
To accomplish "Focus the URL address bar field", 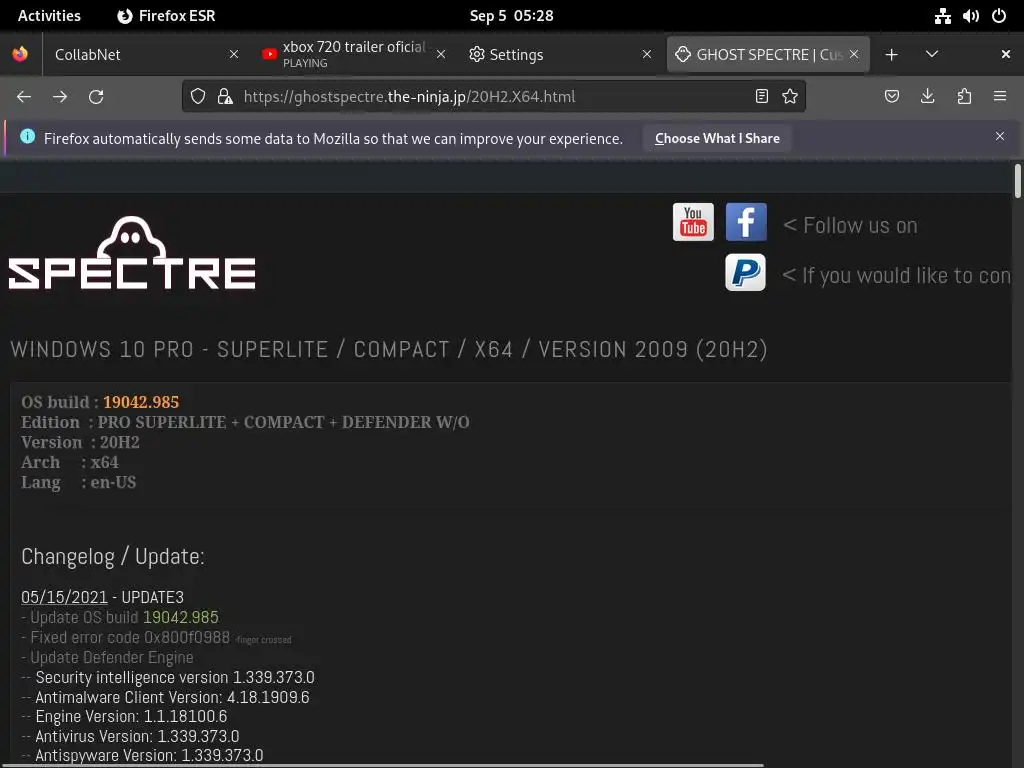I will 493,97.
